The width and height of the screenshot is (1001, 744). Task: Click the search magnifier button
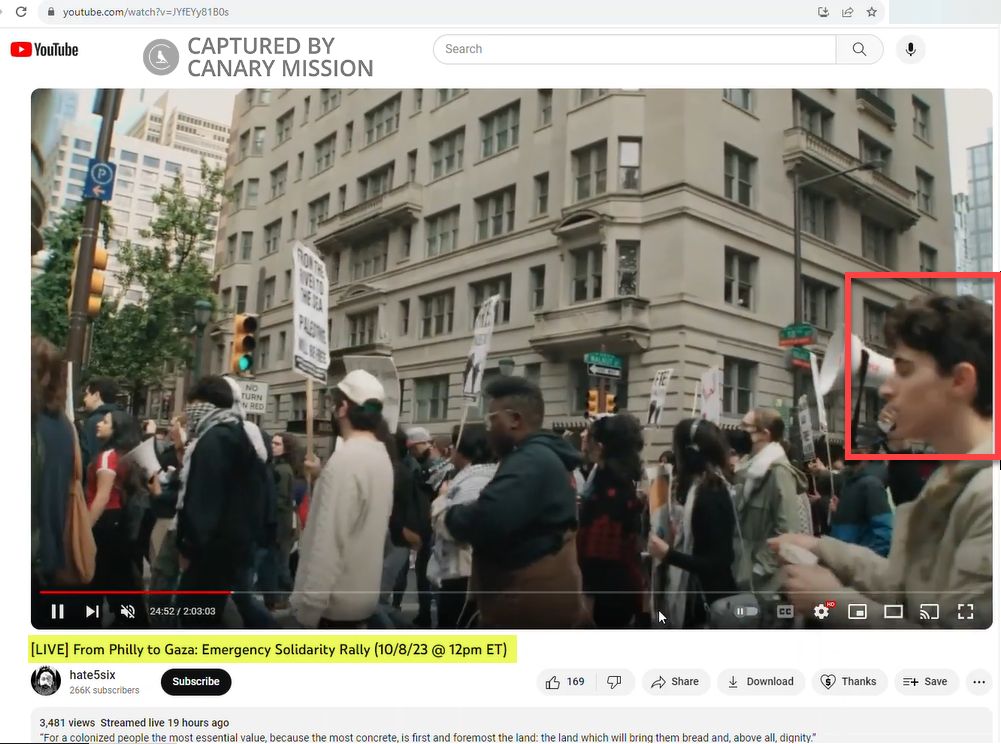(x=859, y=49)
